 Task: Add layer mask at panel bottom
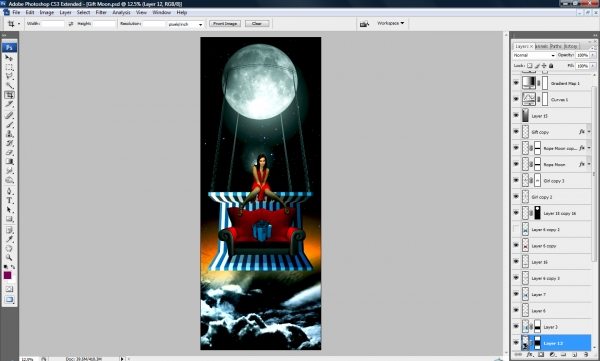click(541, 355)
